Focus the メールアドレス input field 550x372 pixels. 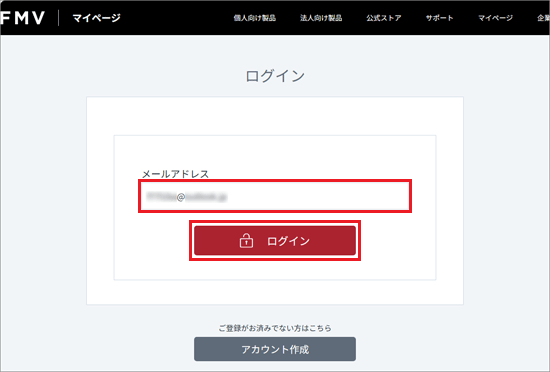point(275,196)
